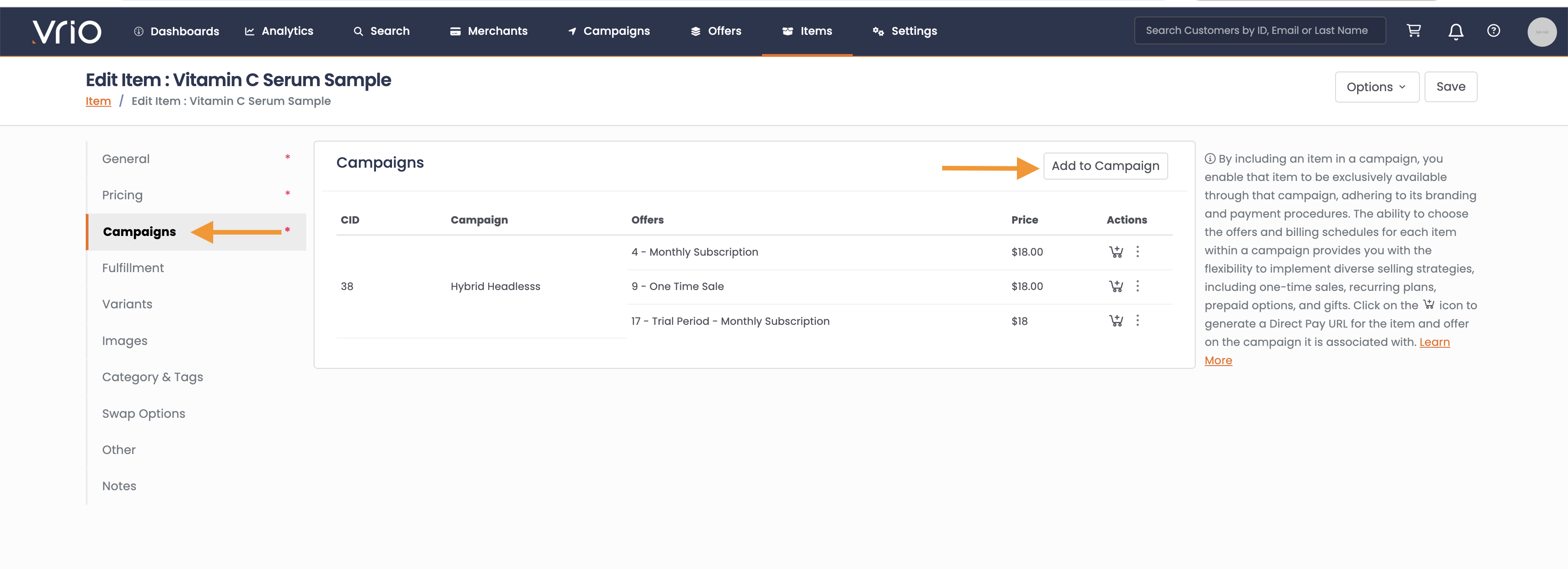Click the page title Edit Item : Vitamin C Serum Sample
Image resolution: width=1568 pixels, height=569 pixels.
pyautogui.click(x=238, y=80)
